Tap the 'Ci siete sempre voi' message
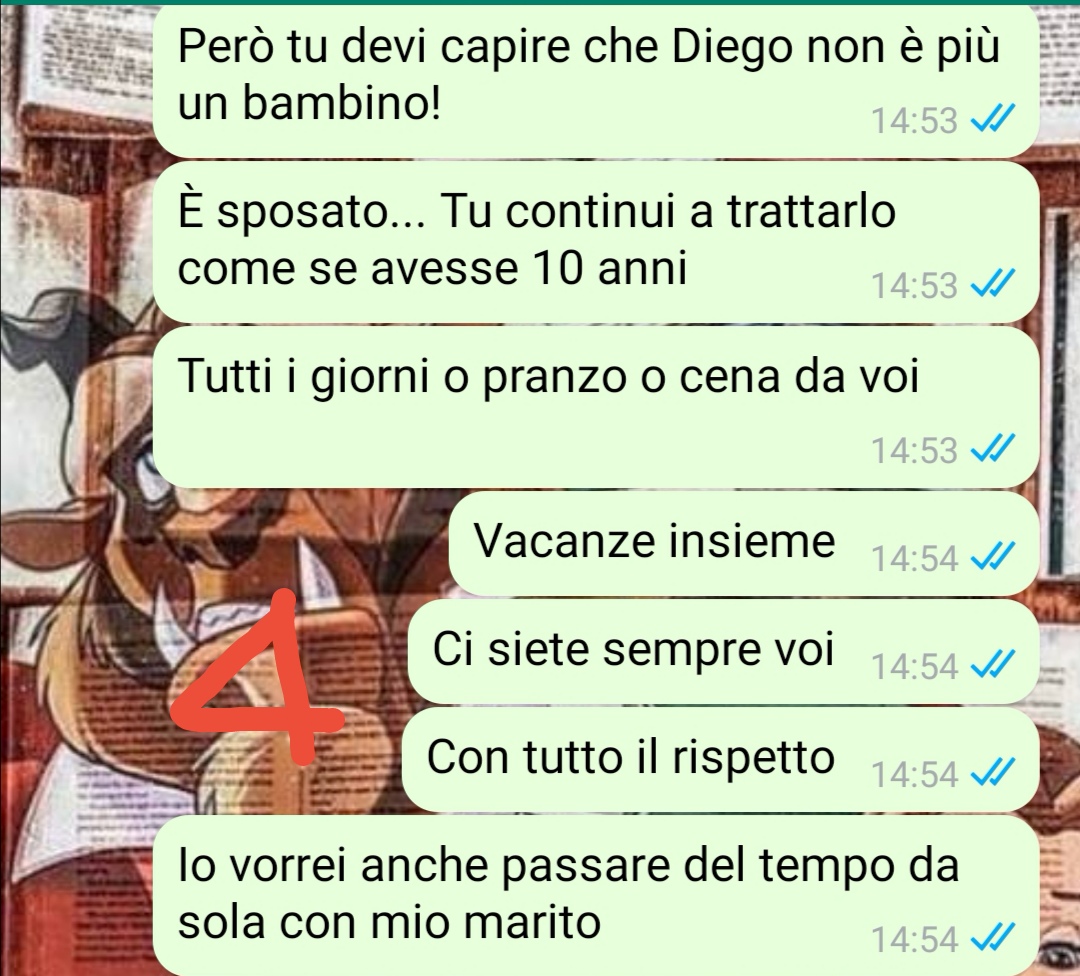 pyautogui.click(x=723, y=652)
